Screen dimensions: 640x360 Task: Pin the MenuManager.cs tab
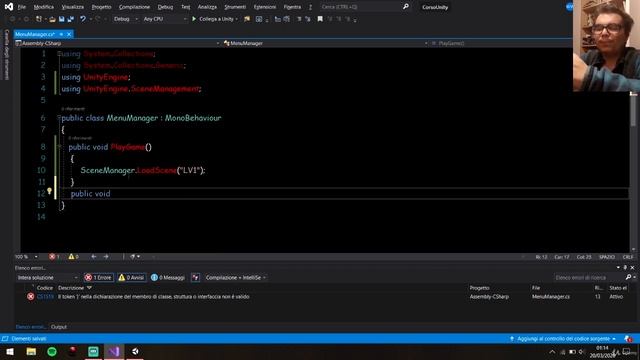[x=61, y=34]
